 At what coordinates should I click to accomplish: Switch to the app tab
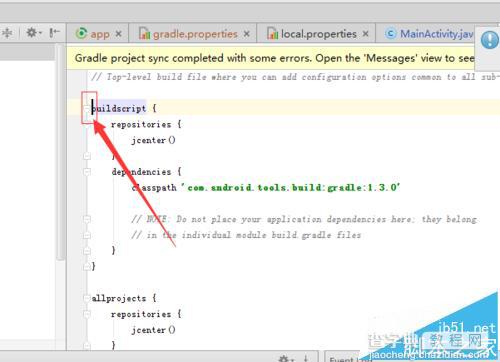point(99,34)
